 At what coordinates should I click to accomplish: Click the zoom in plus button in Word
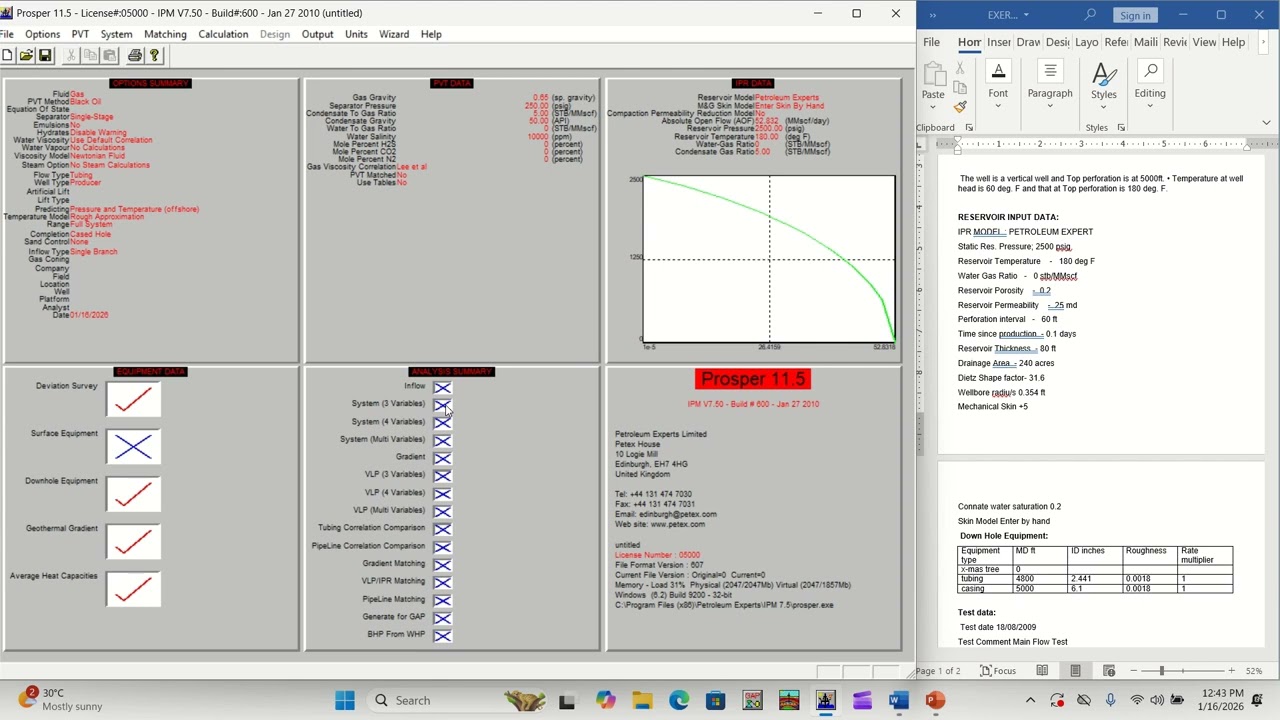[x=1231, y=671]
